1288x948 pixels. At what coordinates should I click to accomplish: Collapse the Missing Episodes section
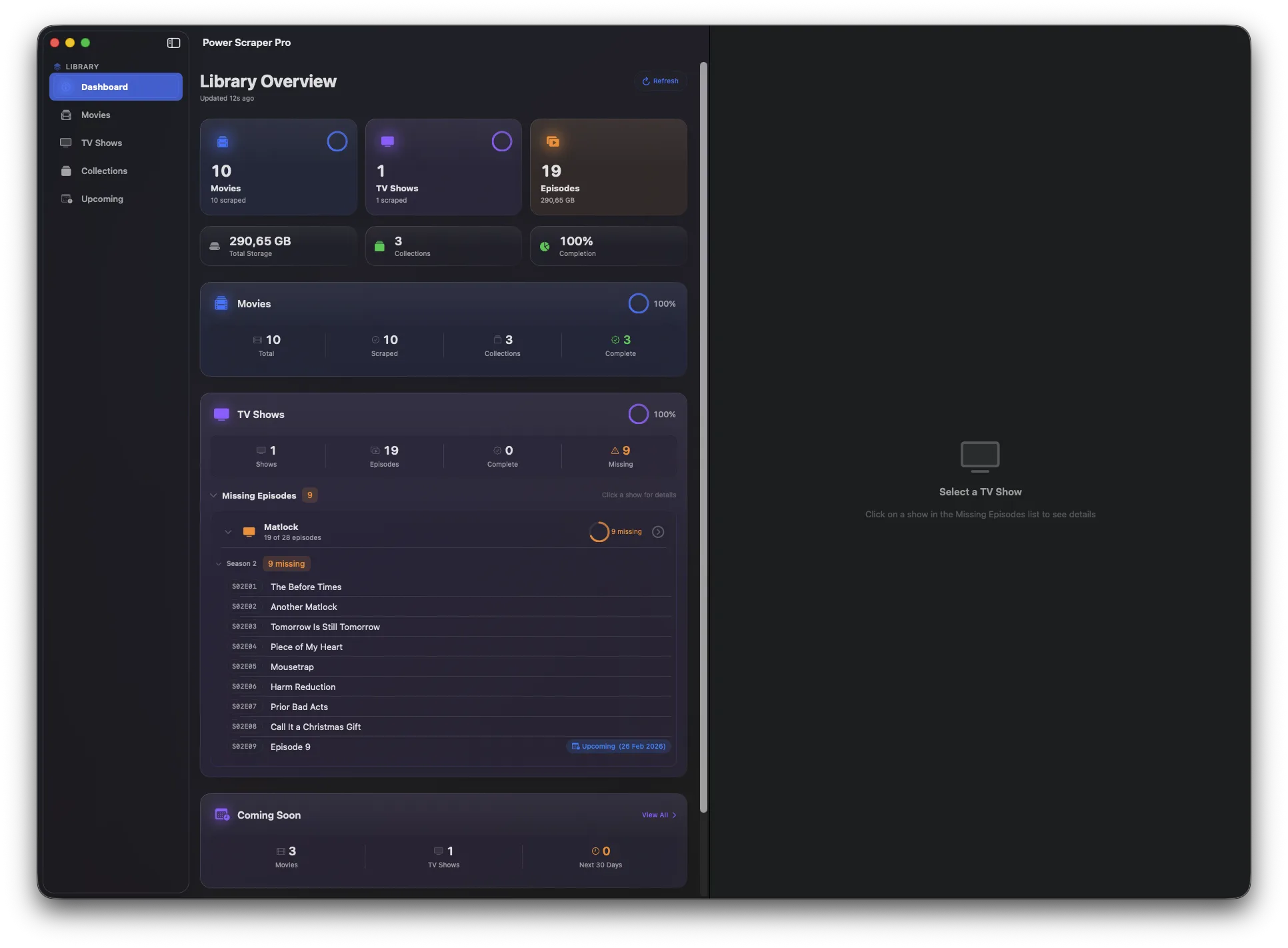tap(213, 495)
